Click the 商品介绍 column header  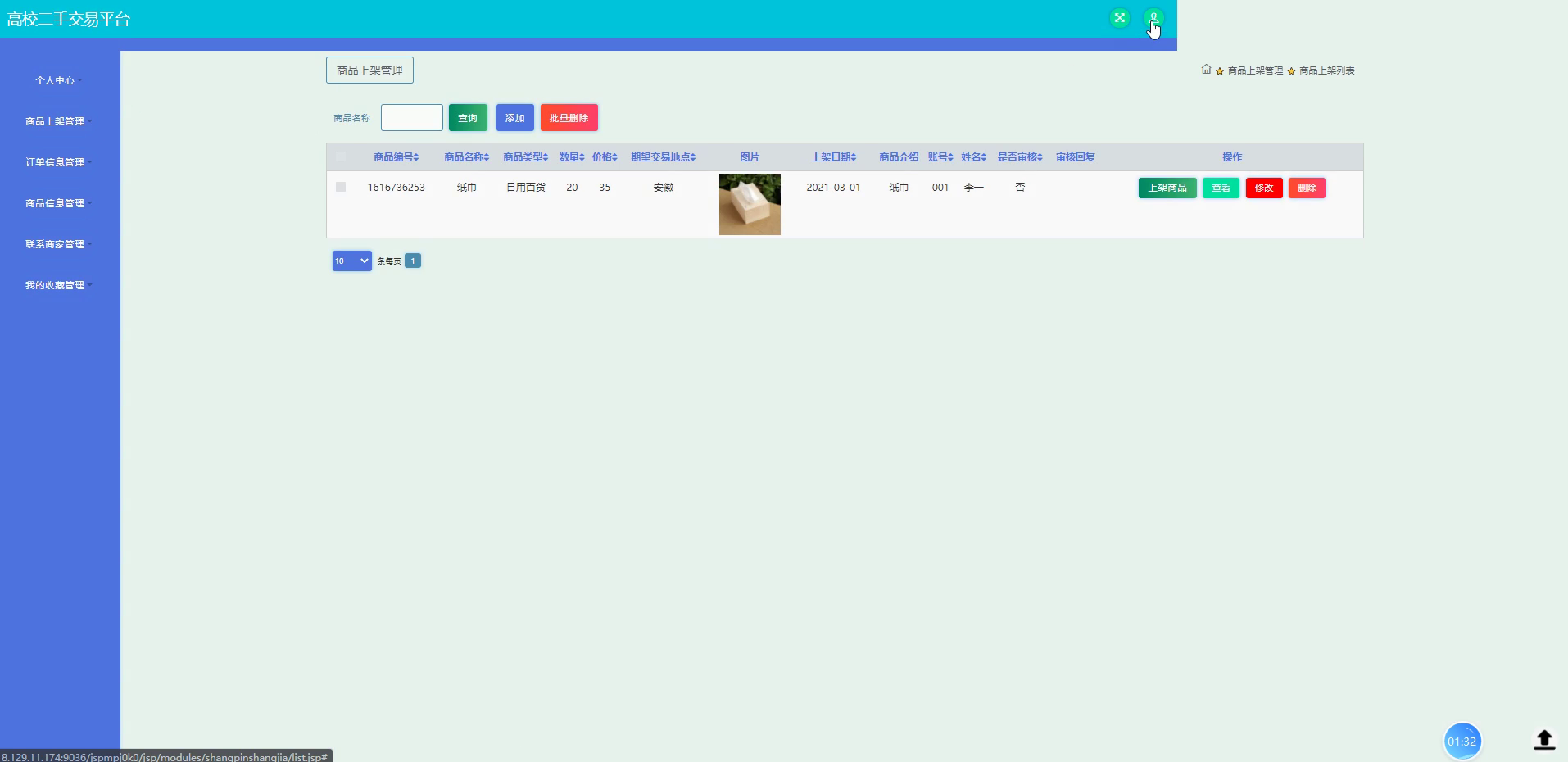point(899,157)
